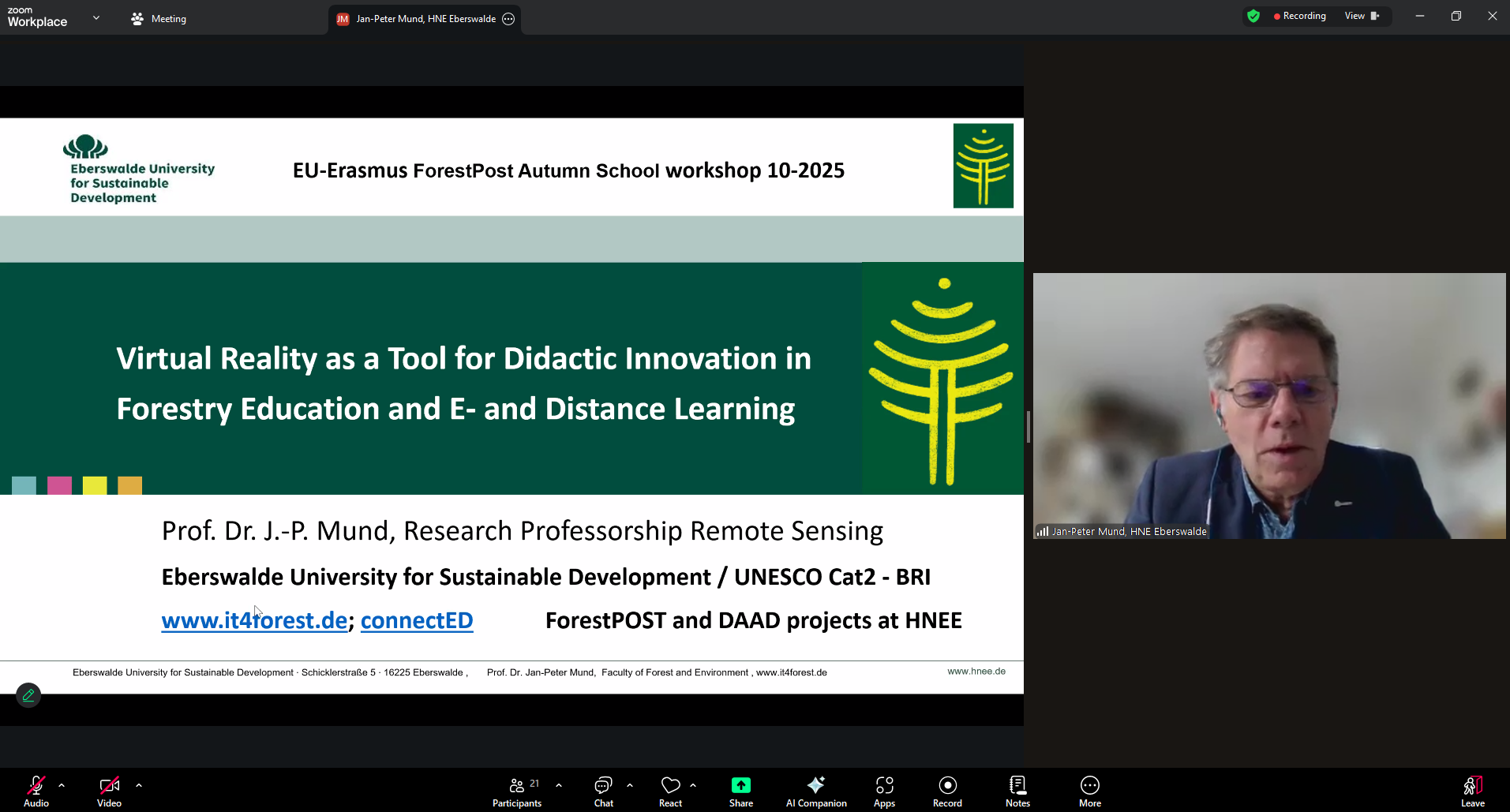Open the Zoom Workplace dropdown chevron
The width and height of the screenshot is (1510, 812).
pyautogui.click(x=96, y=17)
